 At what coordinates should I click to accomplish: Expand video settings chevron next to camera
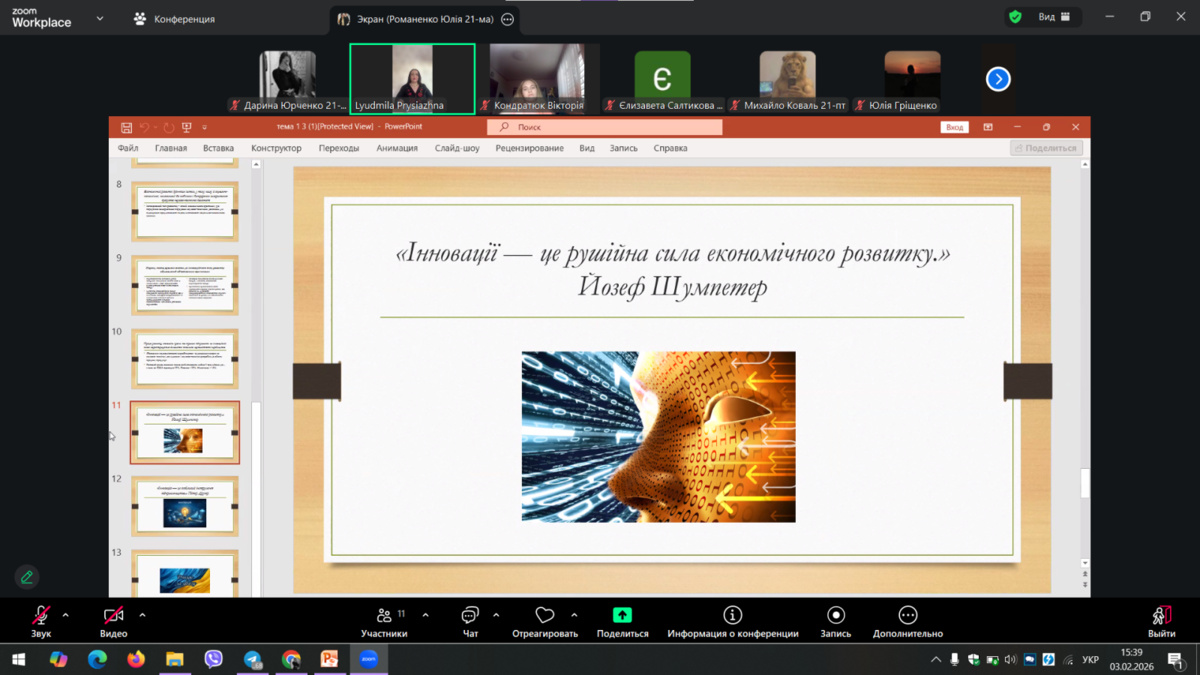142,615
